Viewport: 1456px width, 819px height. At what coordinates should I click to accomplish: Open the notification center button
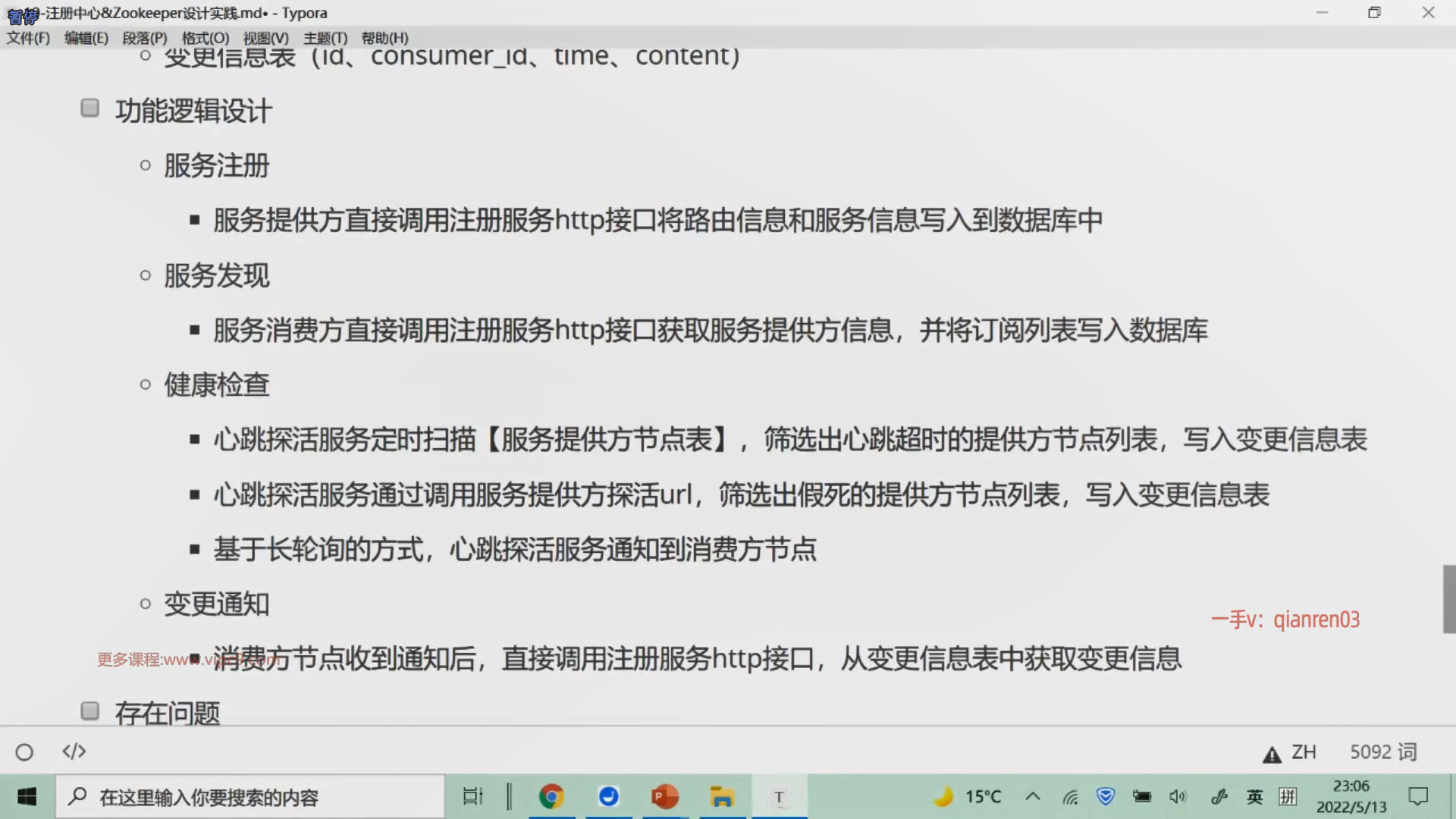click(1417, 796)
